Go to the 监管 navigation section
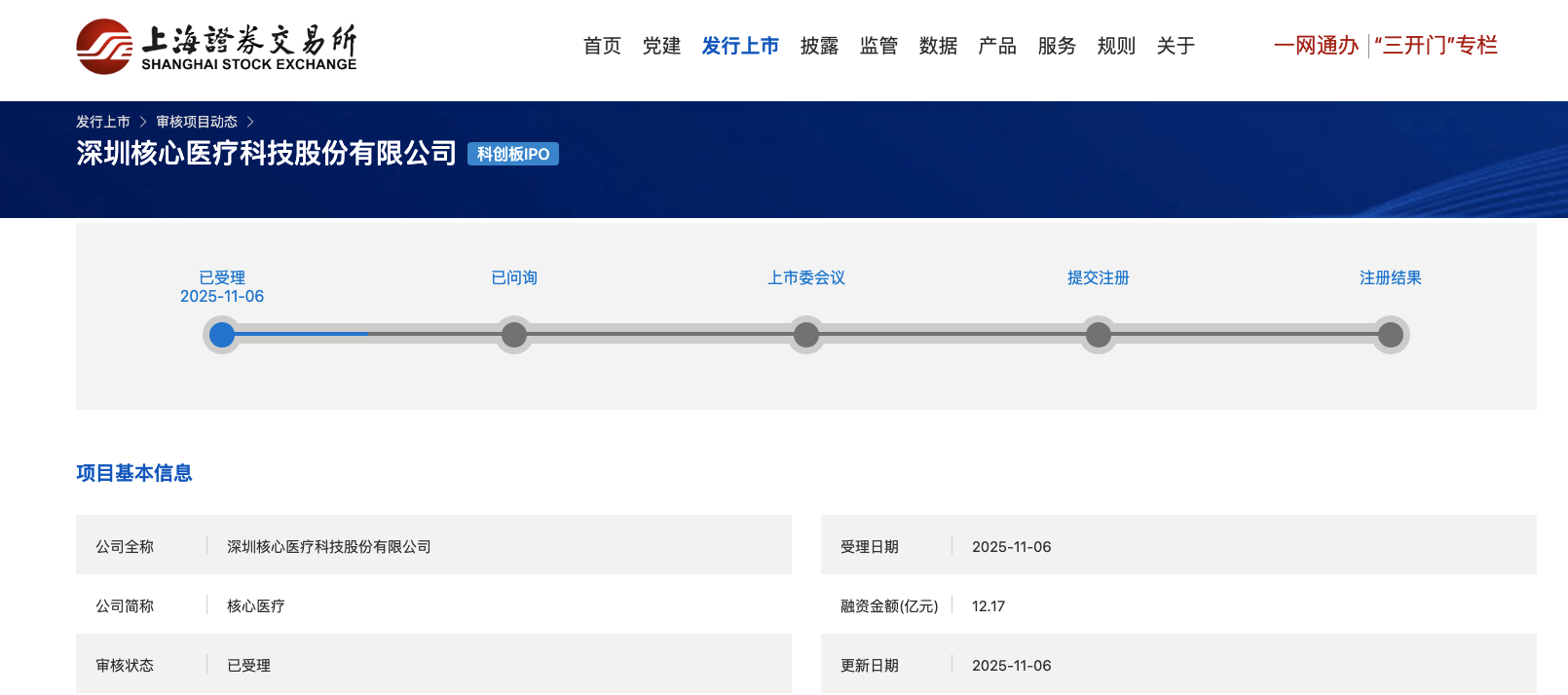 point(878,46)
